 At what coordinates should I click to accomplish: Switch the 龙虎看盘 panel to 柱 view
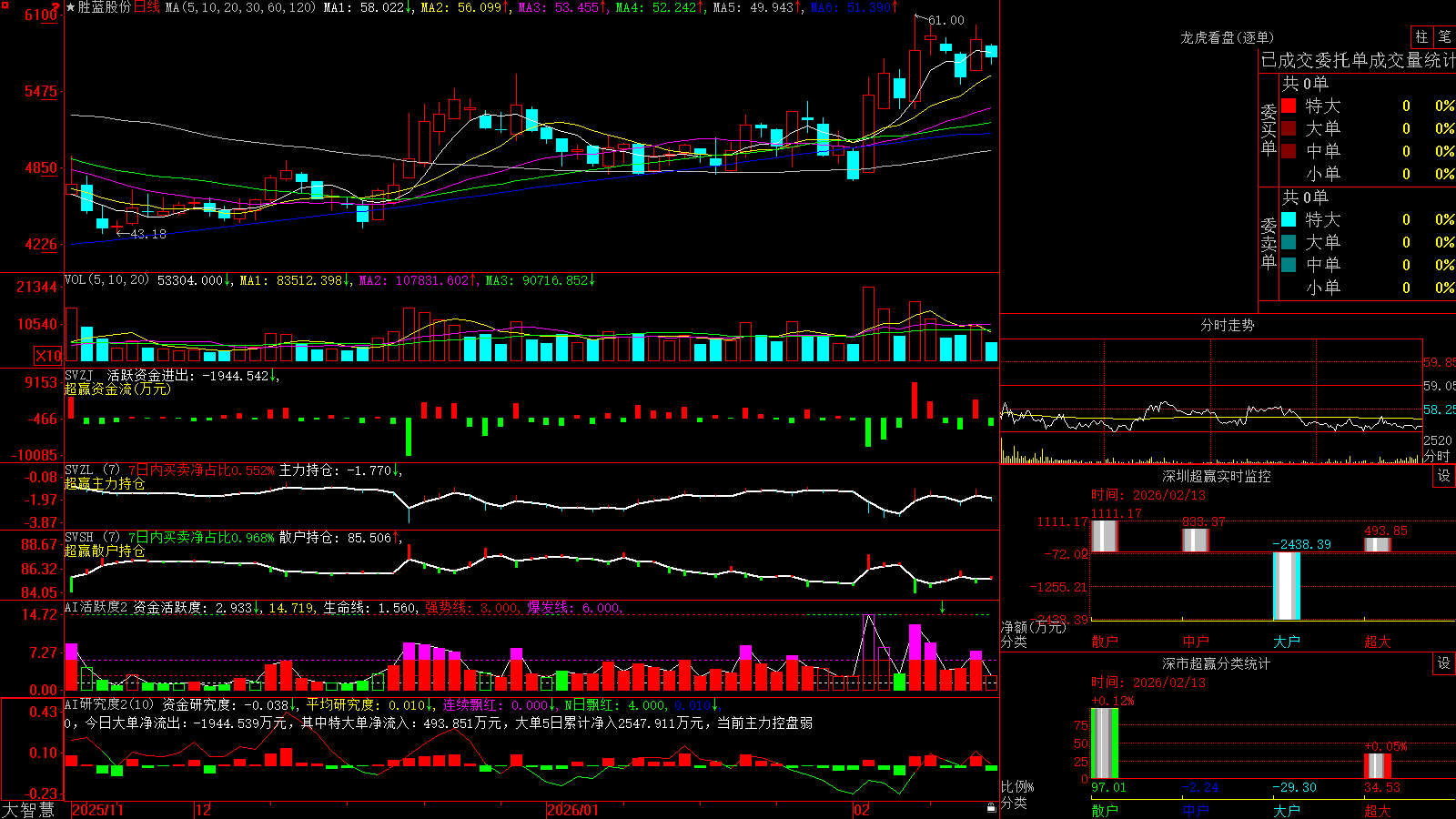1421,36
